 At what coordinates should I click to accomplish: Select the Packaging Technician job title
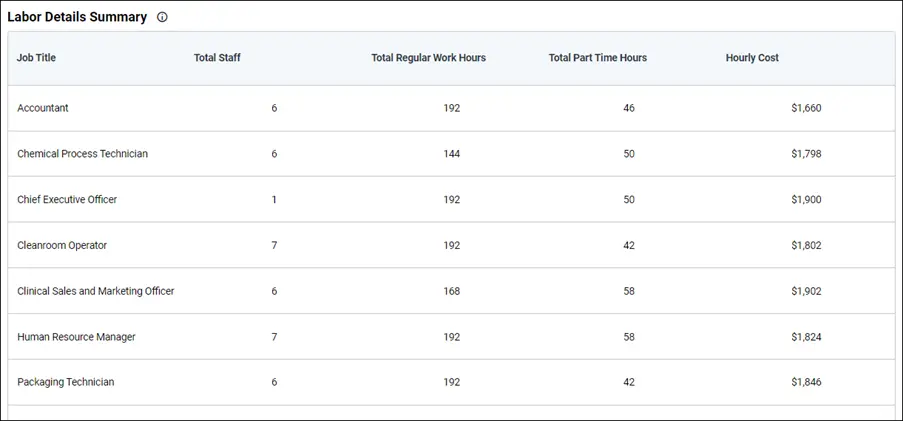click(66, 382)
